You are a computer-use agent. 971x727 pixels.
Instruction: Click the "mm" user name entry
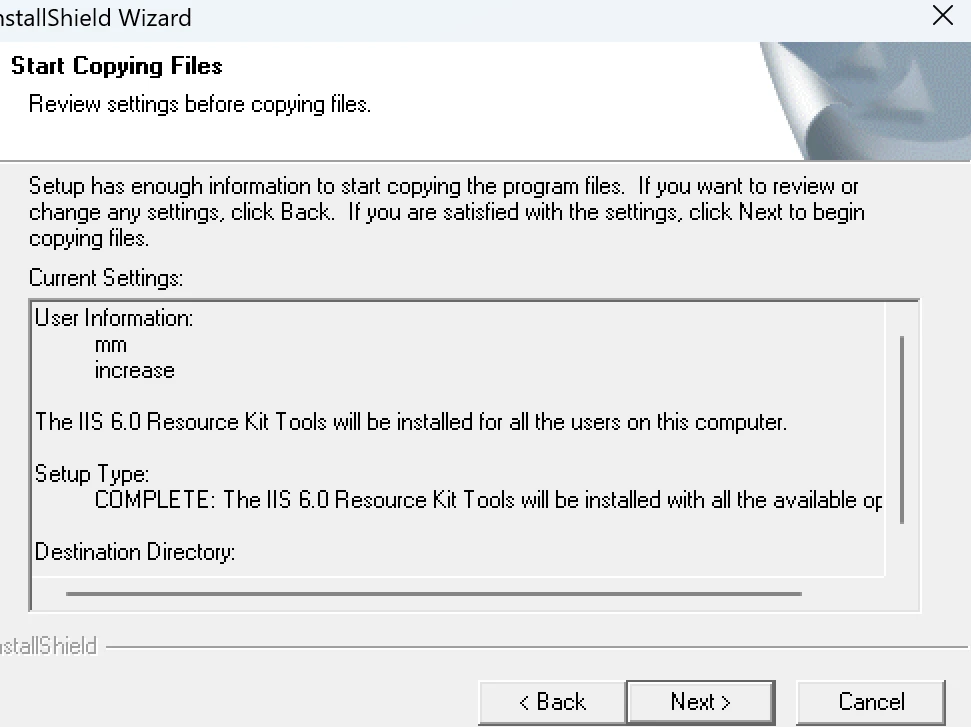(111, 345)
